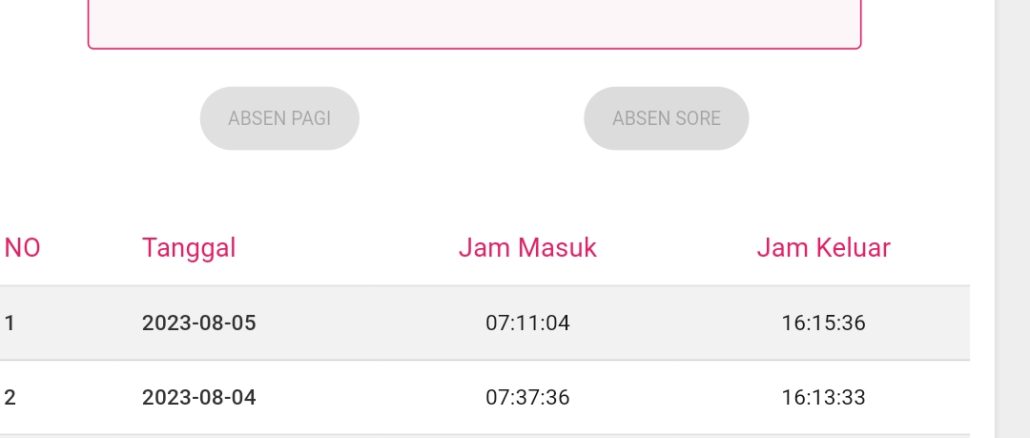Click the gray strip at the right edge

pos(1012,219)
